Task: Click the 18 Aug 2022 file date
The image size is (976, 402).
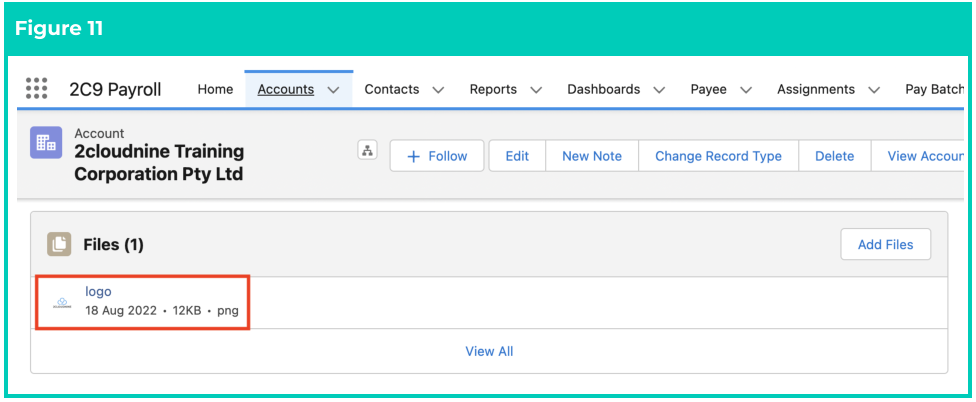Action: click(121, 311)
